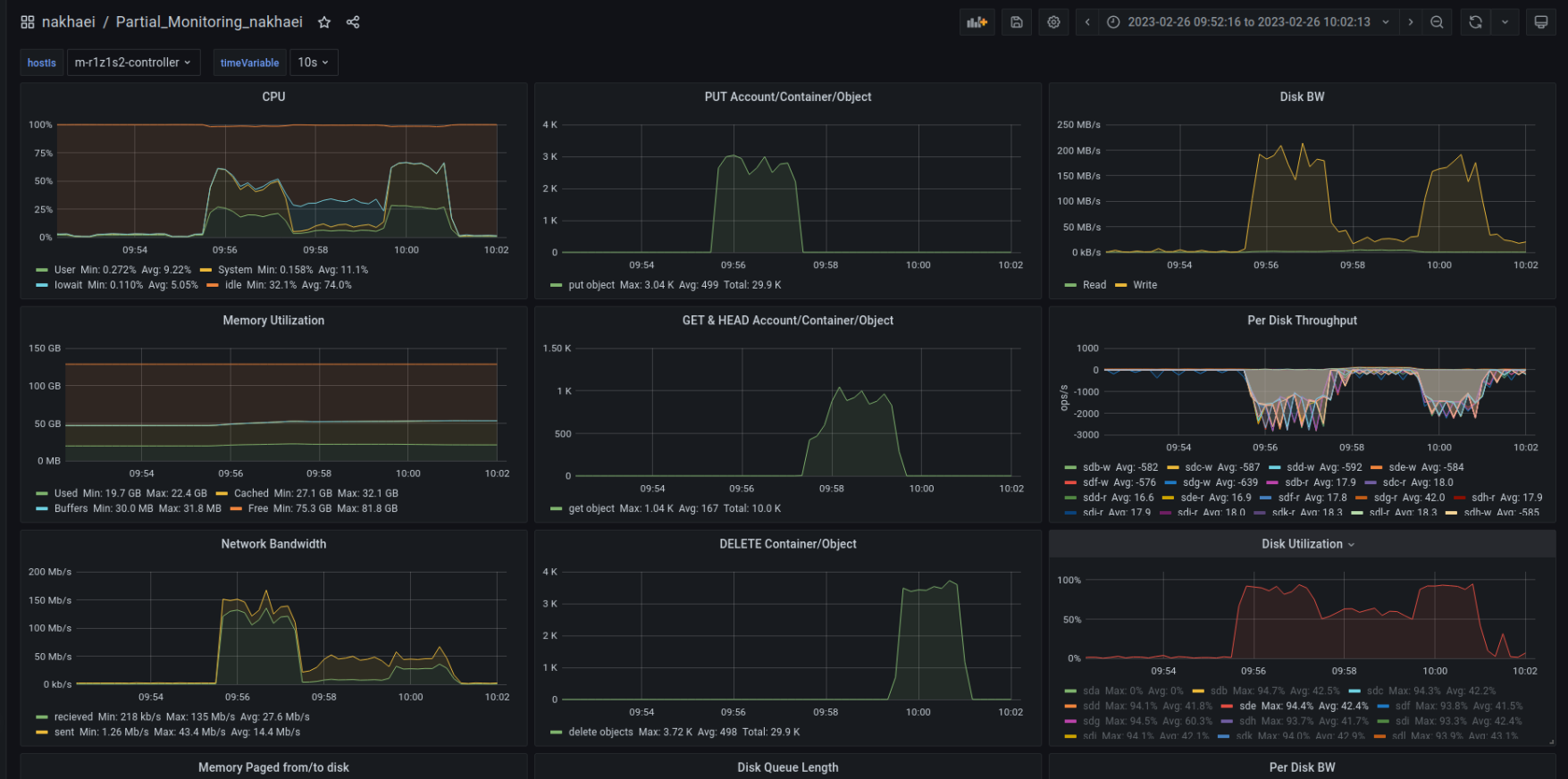Save the dashboard with the disk icon
The image size is (1568, 779).
tap(1016, 22)
